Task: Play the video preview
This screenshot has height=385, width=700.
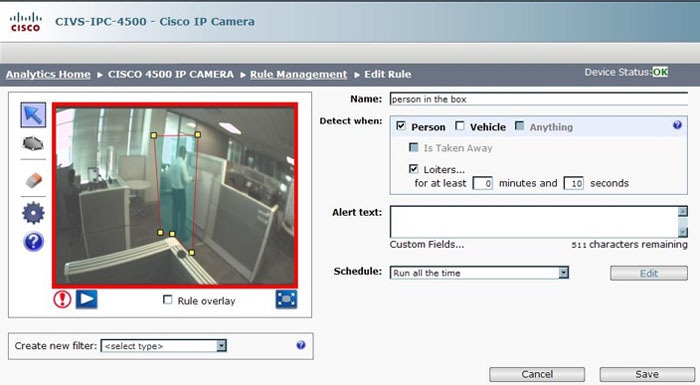Action: [87, 299]
